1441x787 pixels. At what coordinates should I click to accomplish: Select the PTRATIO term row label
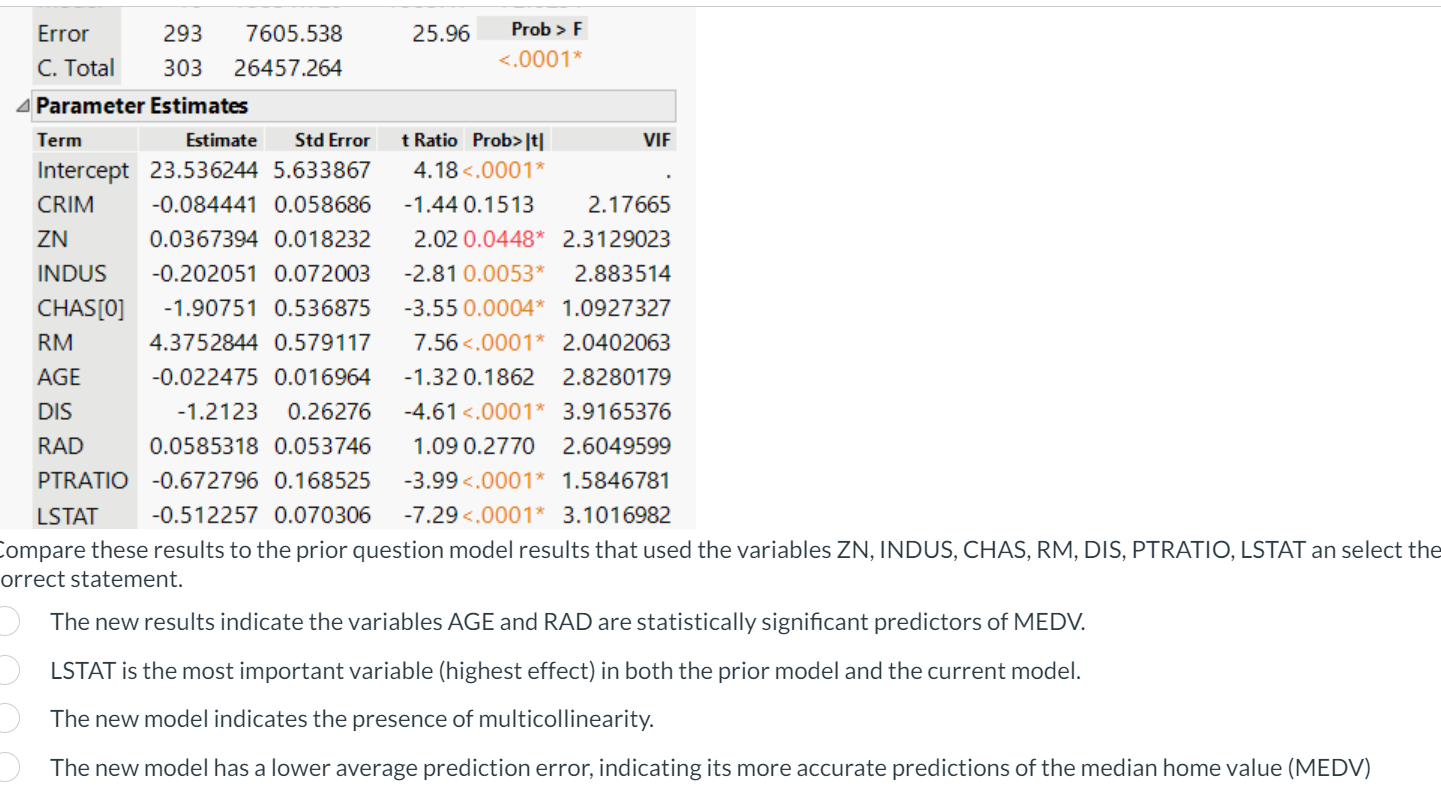[83, 480]
